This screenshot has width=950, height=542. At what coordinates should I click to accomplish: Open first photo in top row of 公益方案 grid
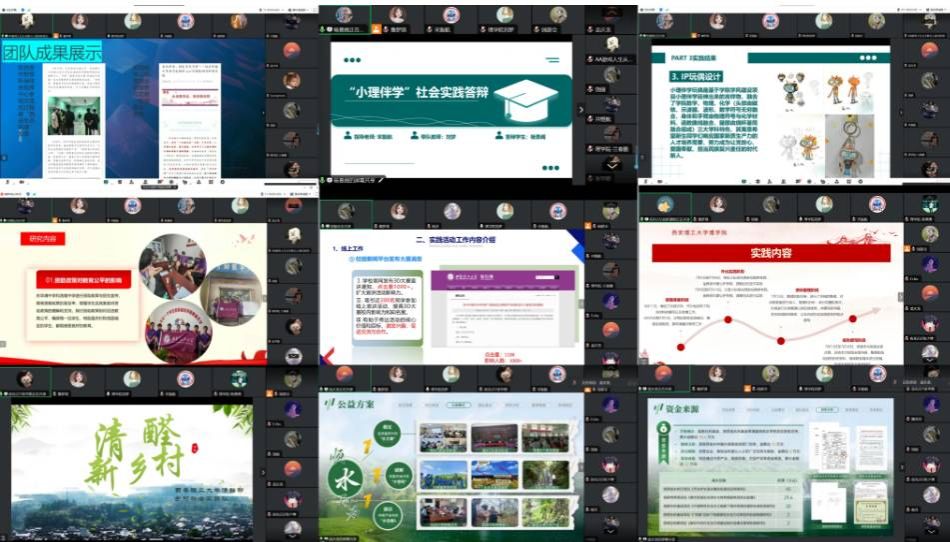443,437
